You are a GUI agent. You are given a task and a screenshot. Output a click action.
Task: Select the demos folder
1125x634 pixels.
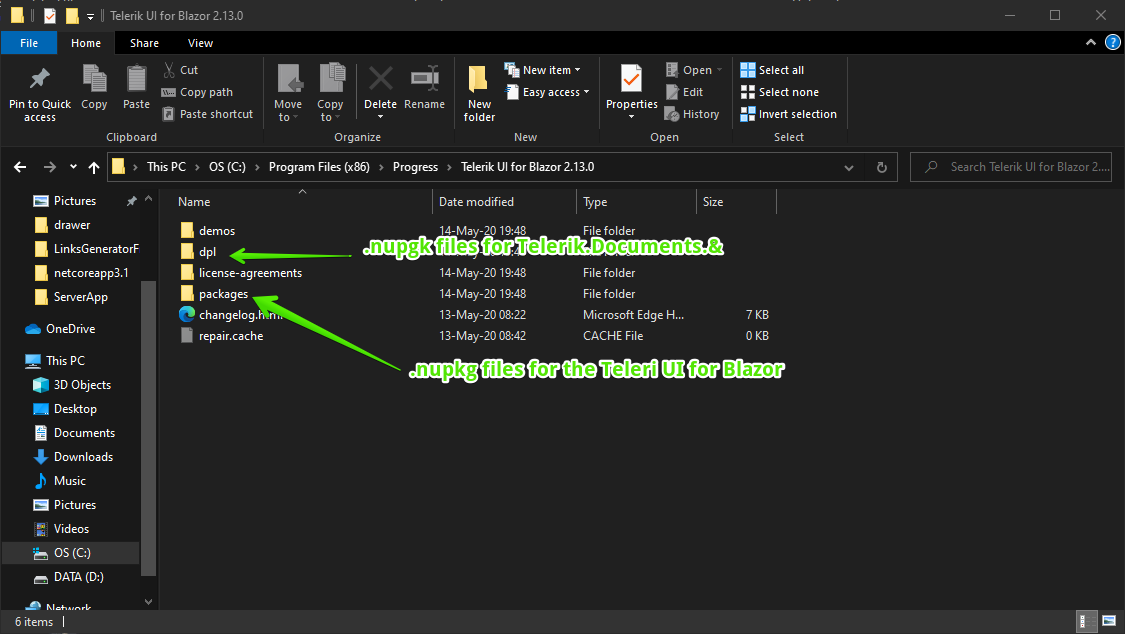(217, 231)
